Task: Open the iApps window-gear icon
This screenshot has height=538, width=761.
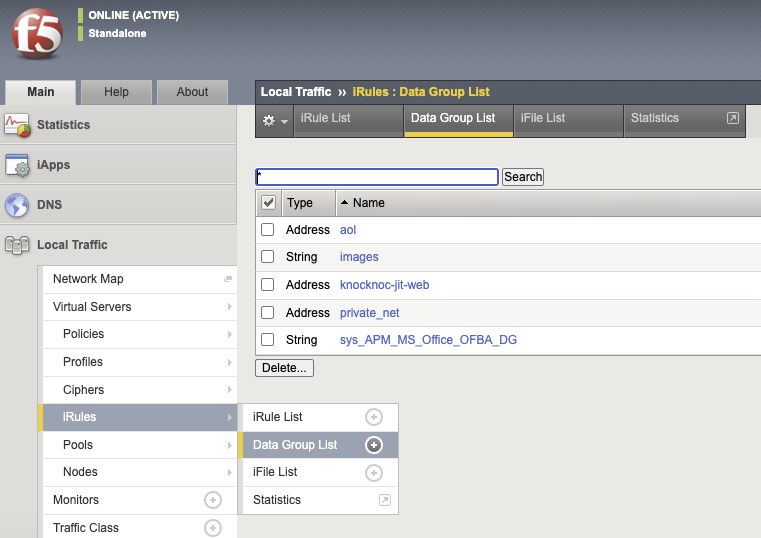Action: pyautogui.click(x=17, y=165)
